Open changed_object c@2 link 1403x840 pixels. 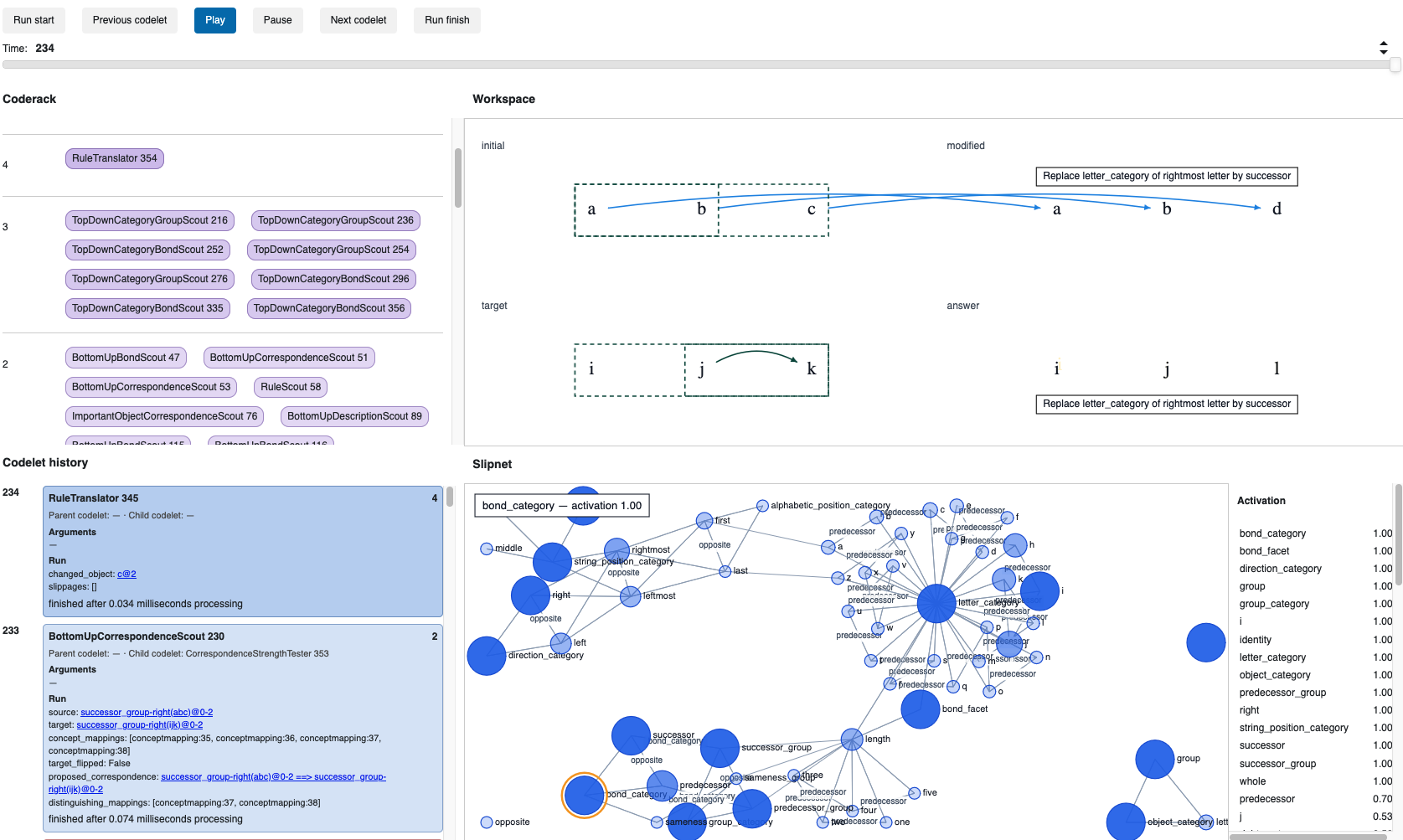126,575
